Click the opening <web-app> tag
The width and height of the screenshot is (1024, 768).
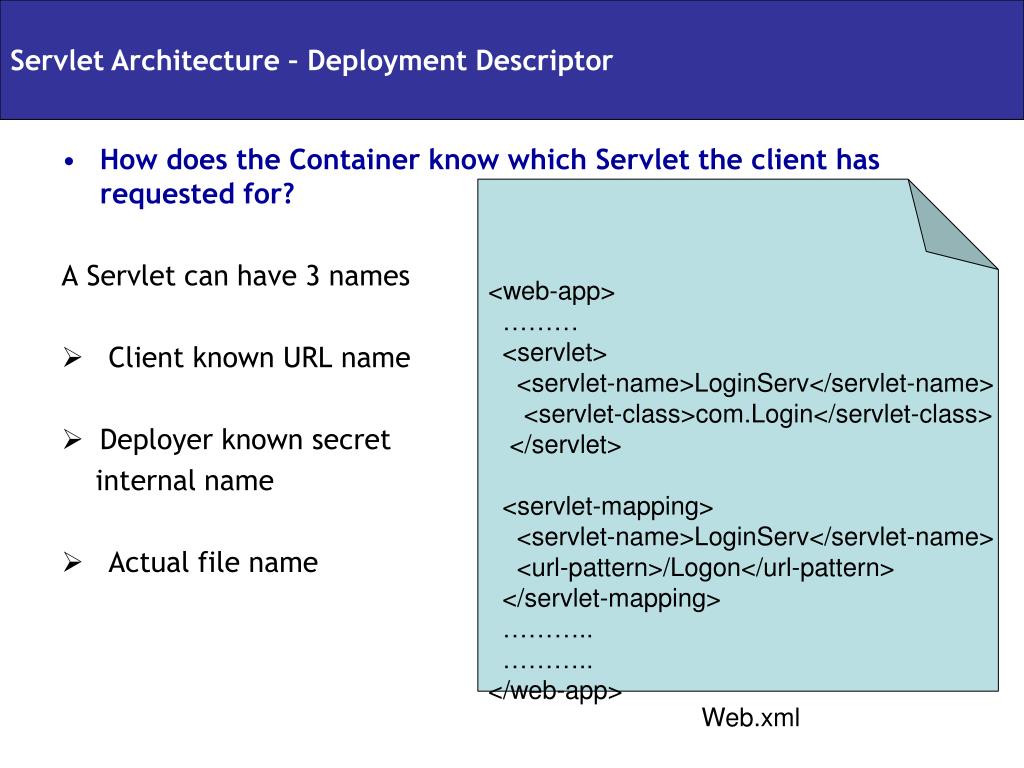coord(552,291)
